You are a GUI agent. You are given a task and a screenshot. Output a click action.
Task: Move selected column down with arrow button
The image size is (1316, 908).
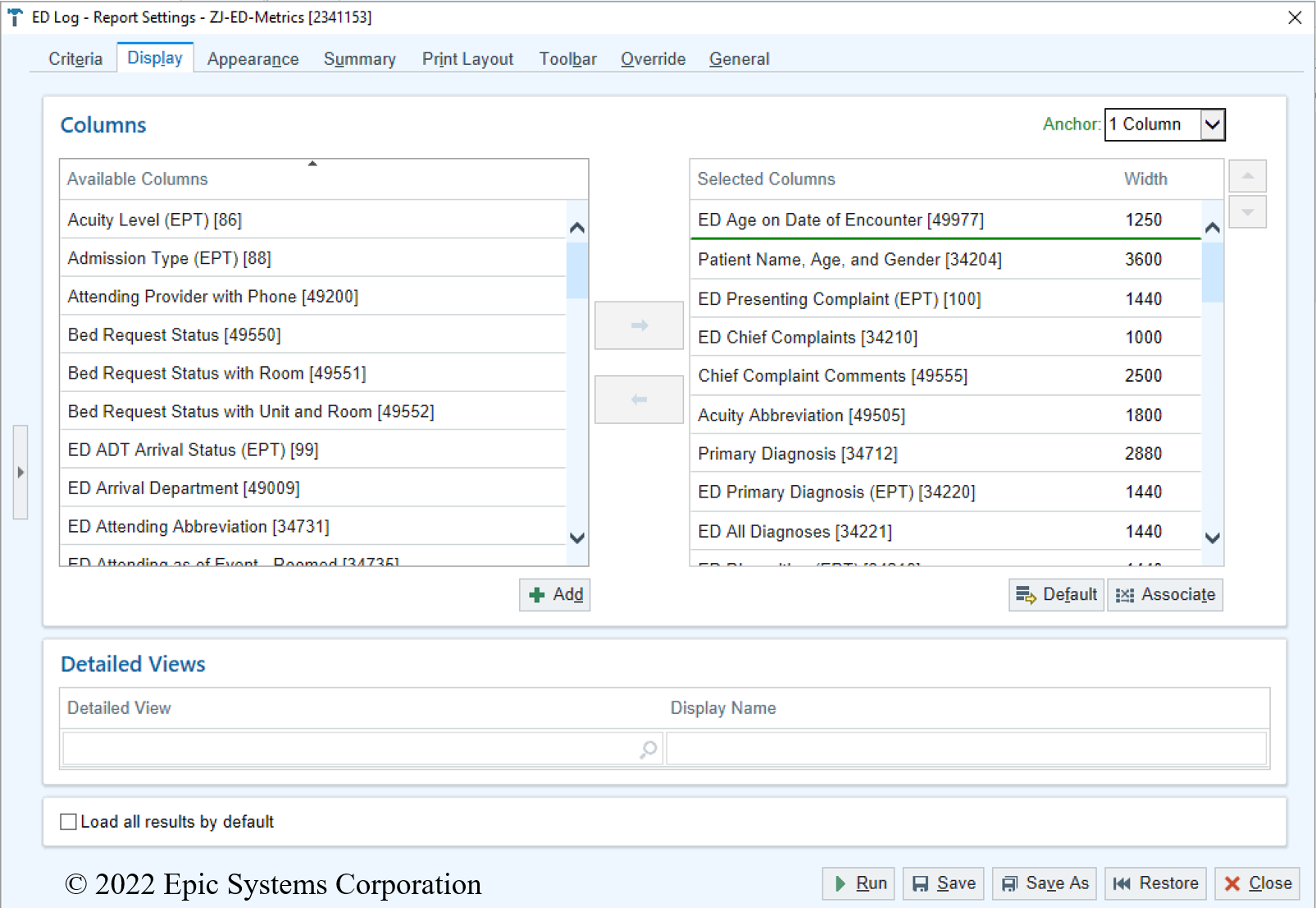click(x=1247, y=213)
